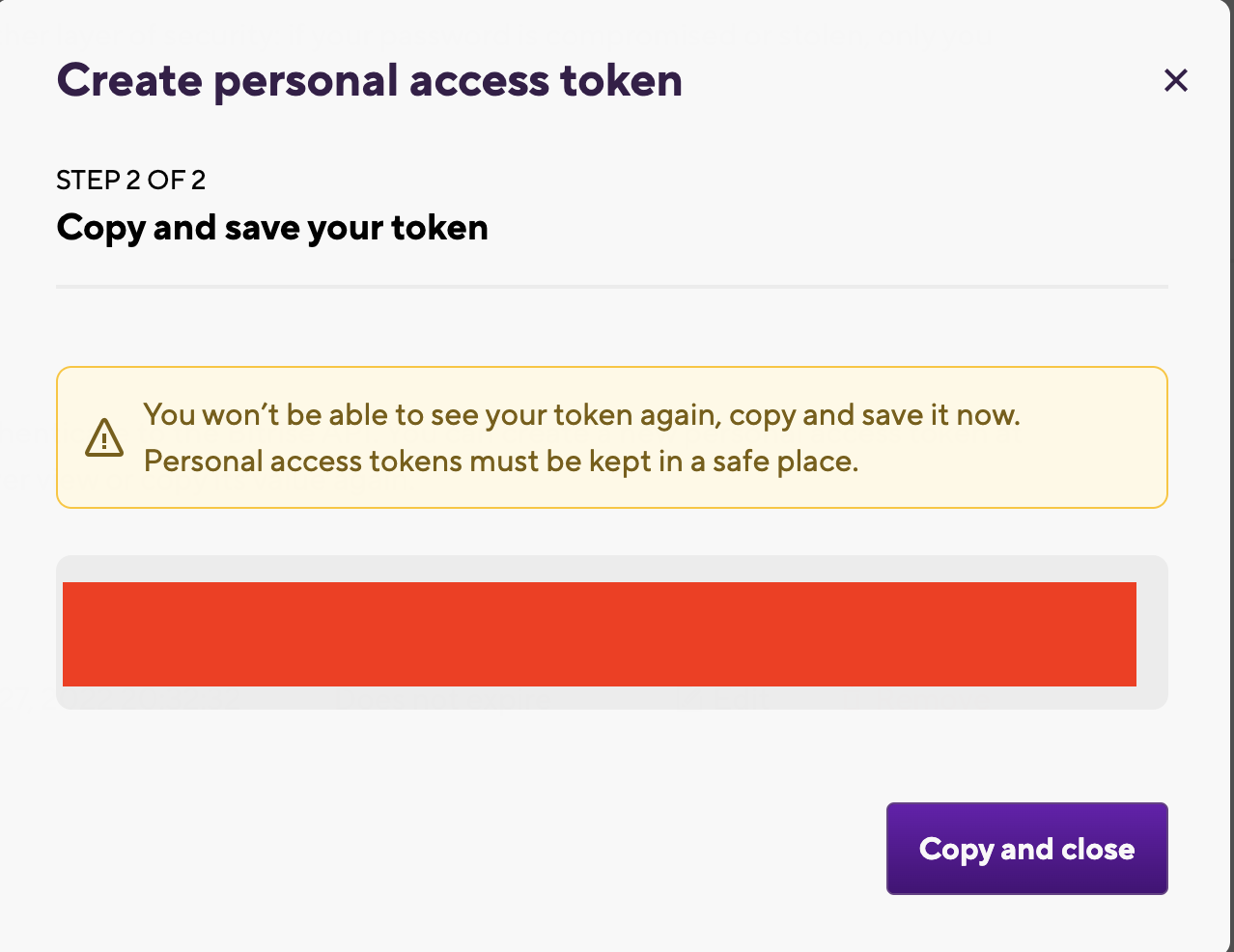This screenshot has width=1234, height=952.
Task: Click the "You won't be able to see" warning line
Action: pyautogui.click(x=581, y=415)
